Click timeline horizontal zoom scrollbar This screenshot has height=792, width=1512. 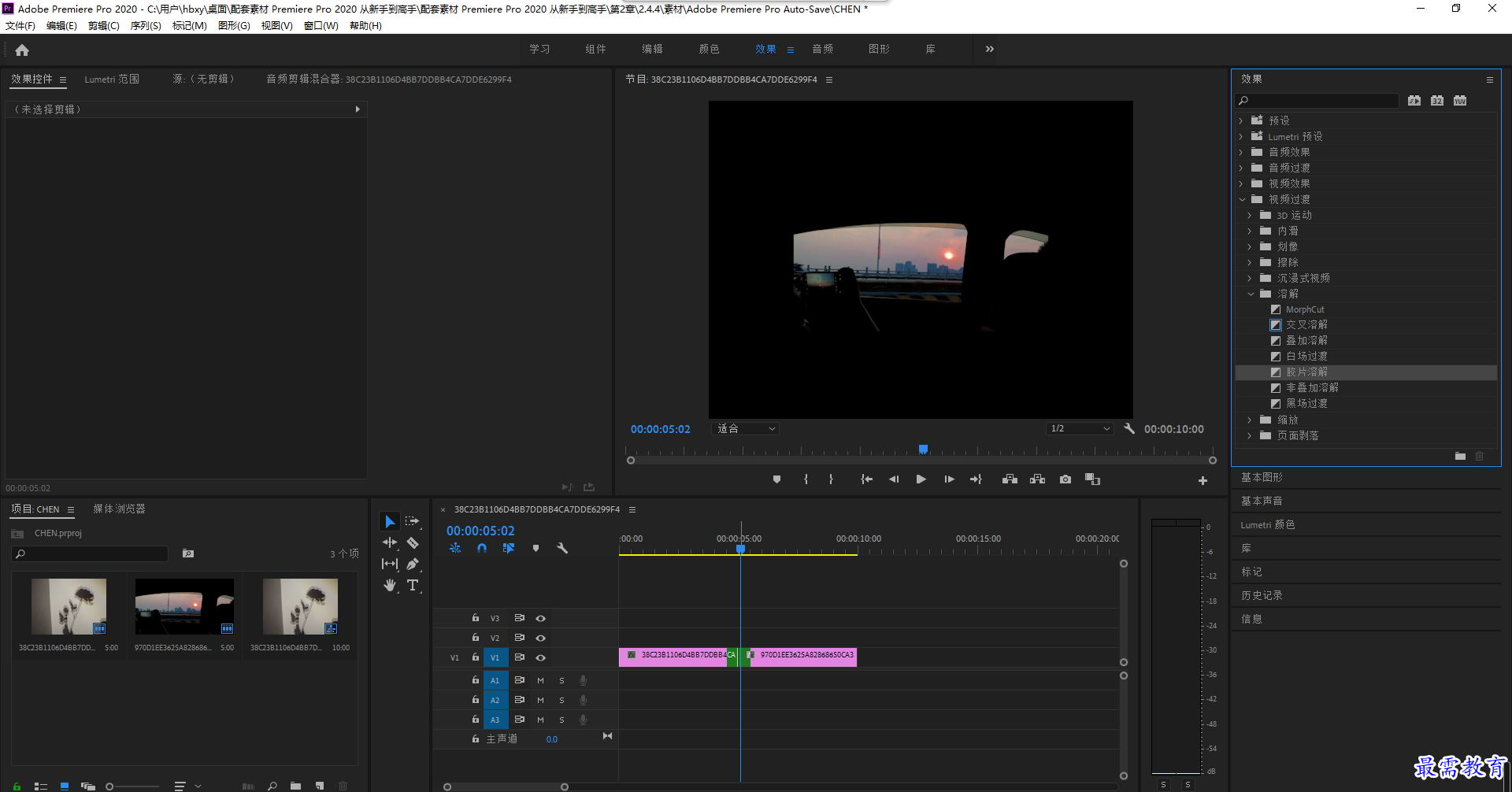click(506, 786)
